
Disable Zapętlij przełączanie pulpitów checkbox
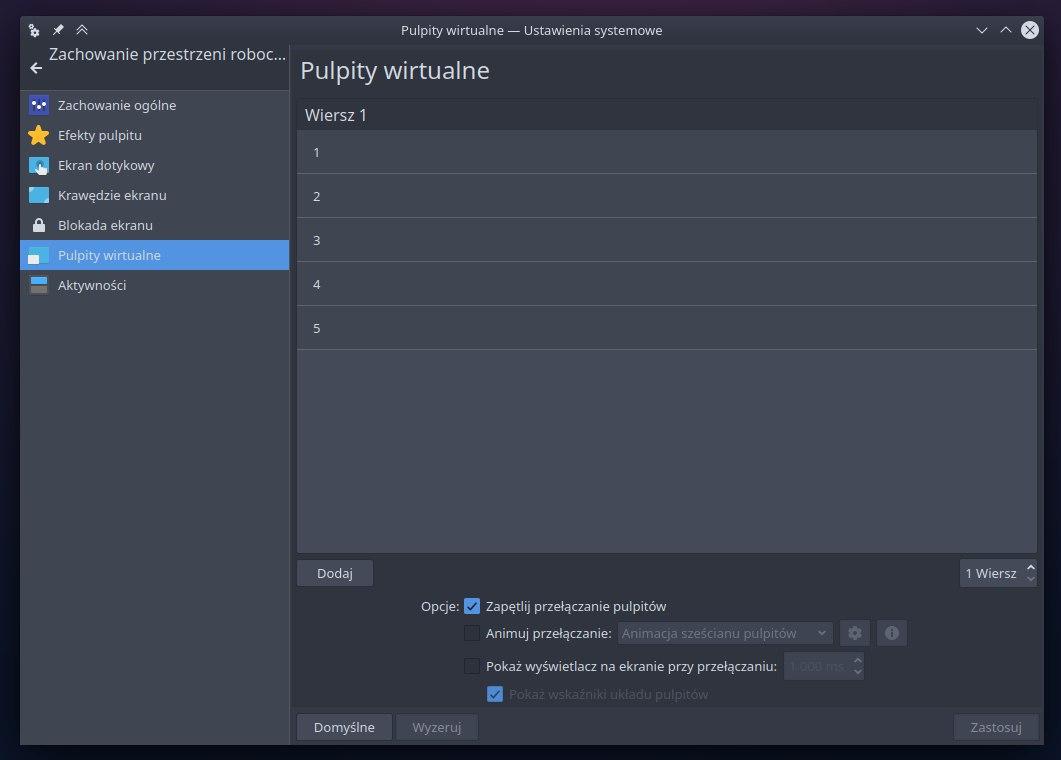click(473, 606)
